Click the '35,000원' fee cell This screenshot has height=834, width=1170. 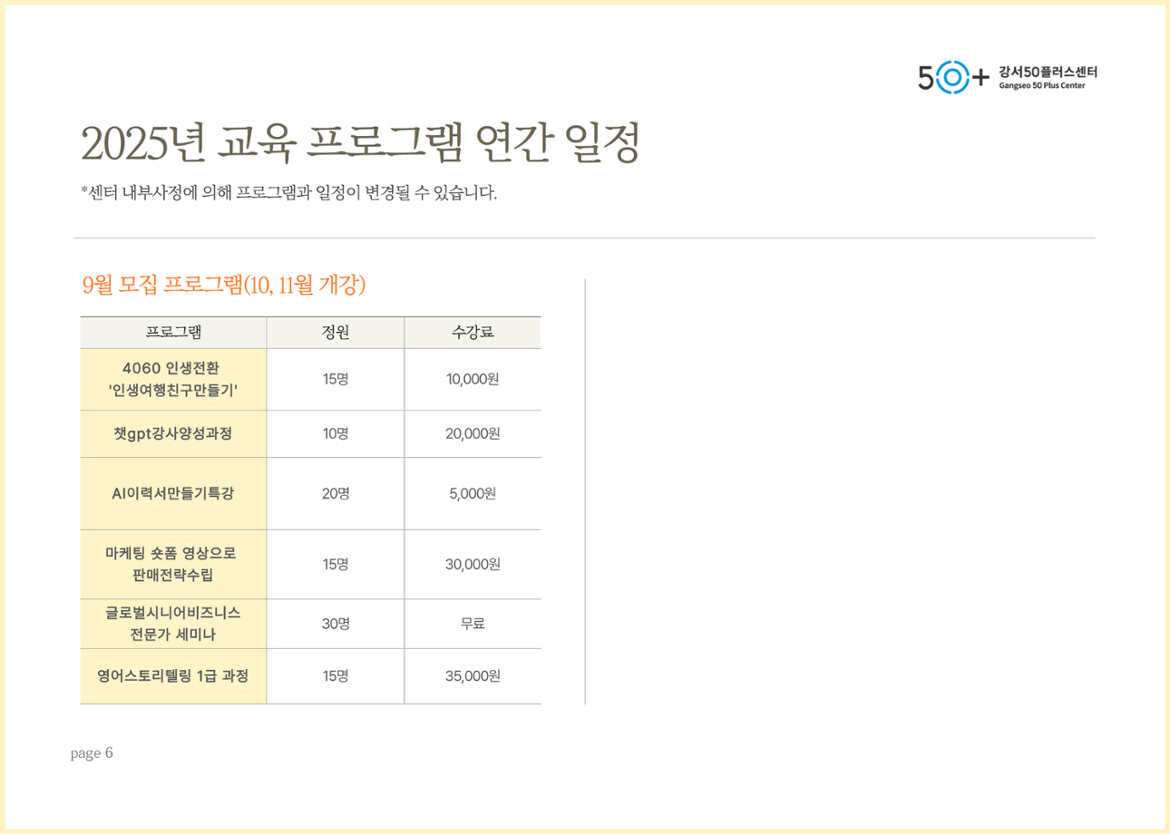472,676
